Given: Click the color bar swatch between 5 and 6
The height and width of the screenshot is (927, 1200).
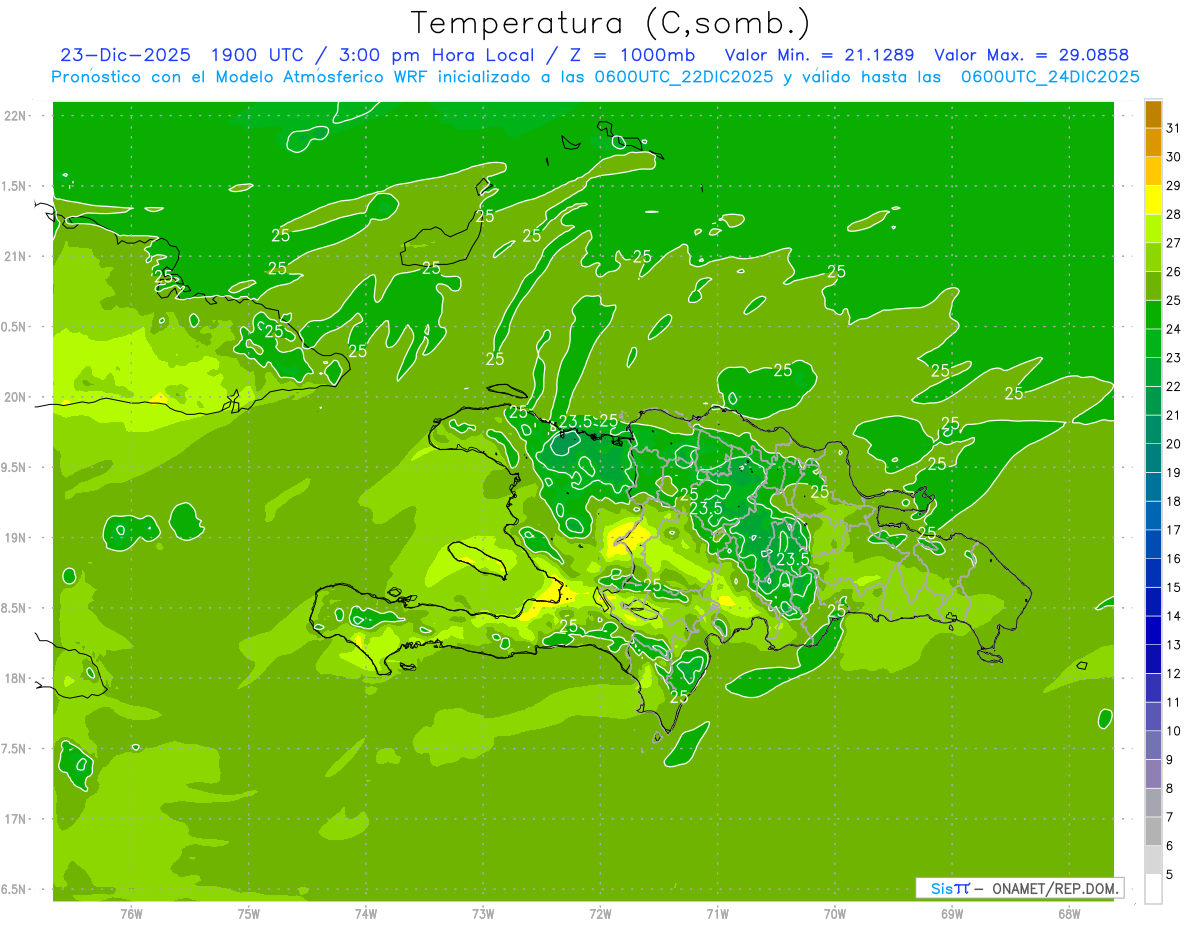Looking at the screenshot, I should point(1154,861).
